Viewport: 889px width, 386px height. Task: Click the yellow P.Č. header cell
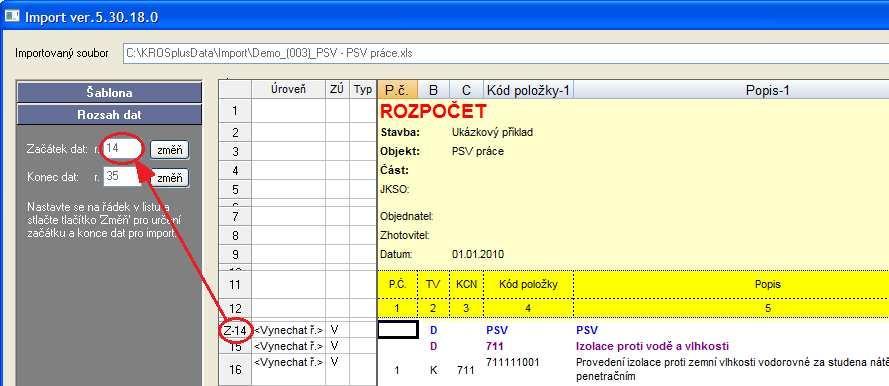point(397,284)
